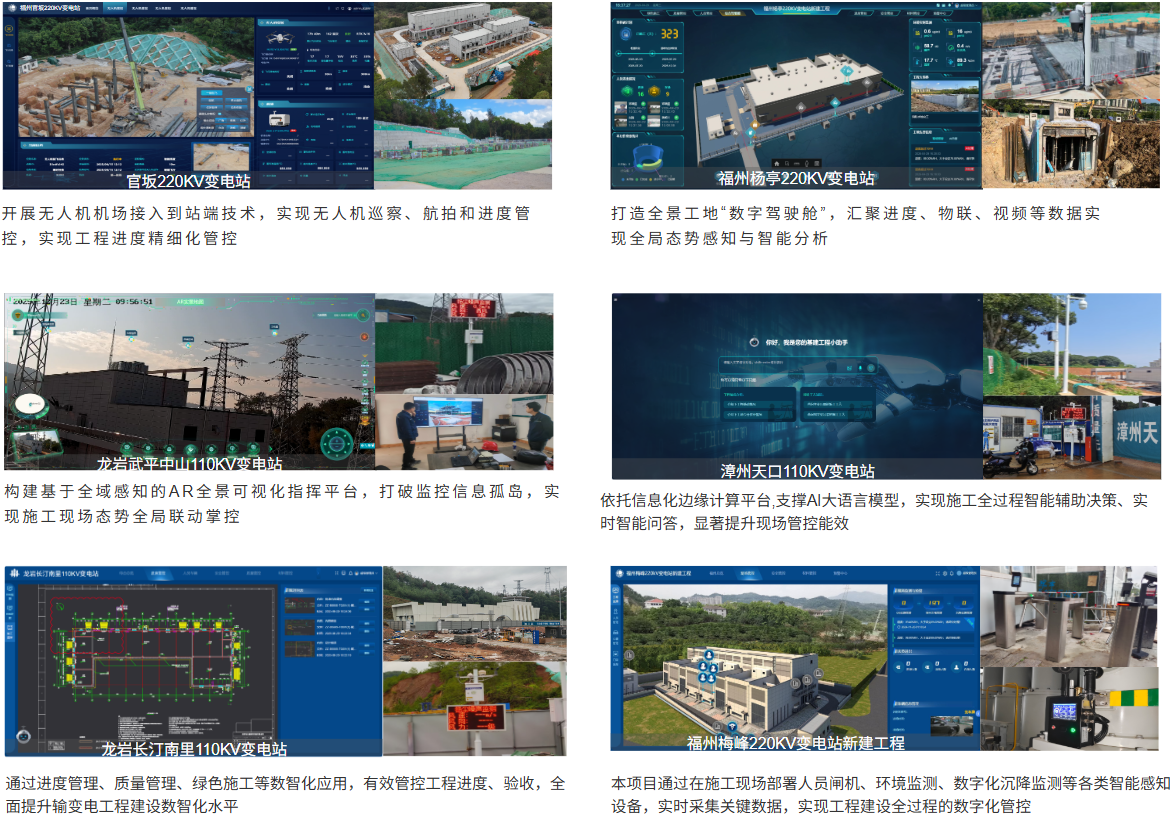Click top icon in Meifeng left sidebar
This screenshot has height=819, width=1173.
point(616,591)
